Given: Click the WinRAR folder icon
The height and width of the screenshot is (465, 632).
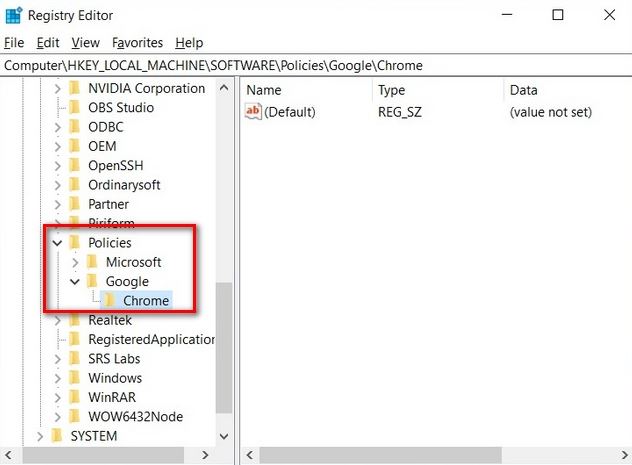Looking at the screenshot, I should (x=75, y=397).
